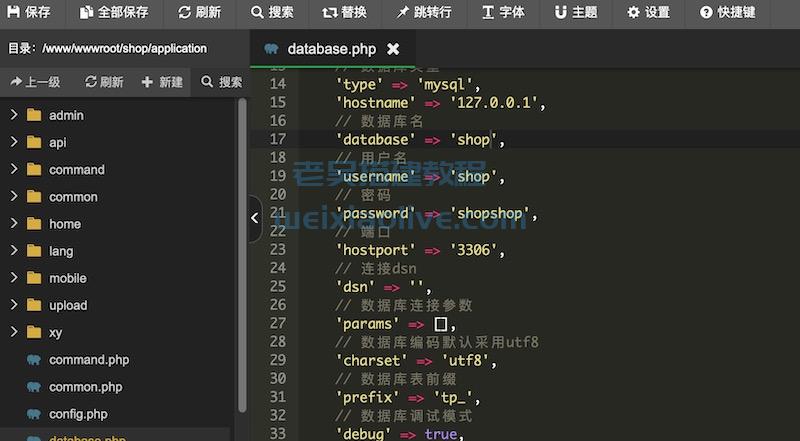Select the common folder icon
The height and width of the screenshot is (441, 800).
[34, 197]
